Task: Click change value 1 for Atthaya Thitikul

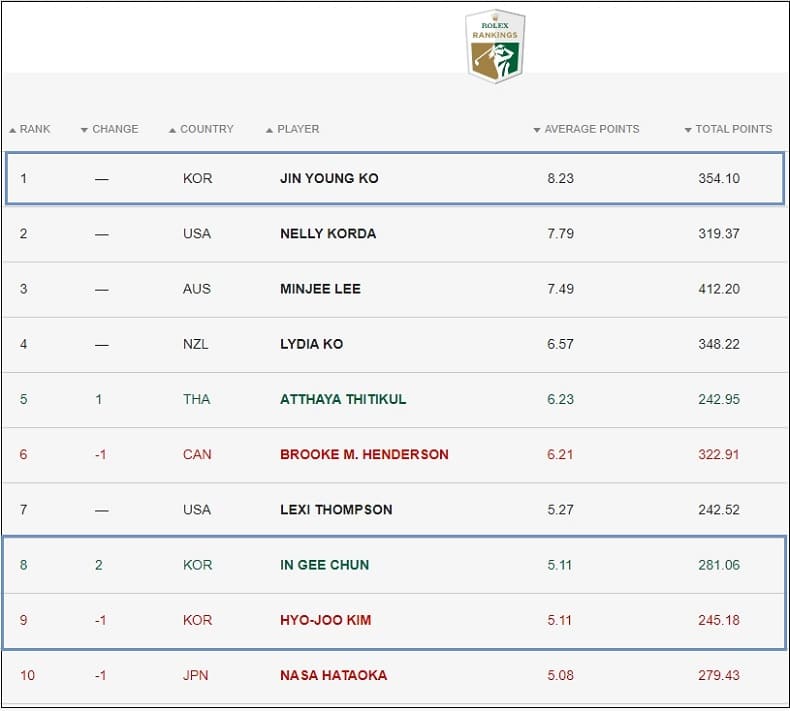Action: point(99,399)
